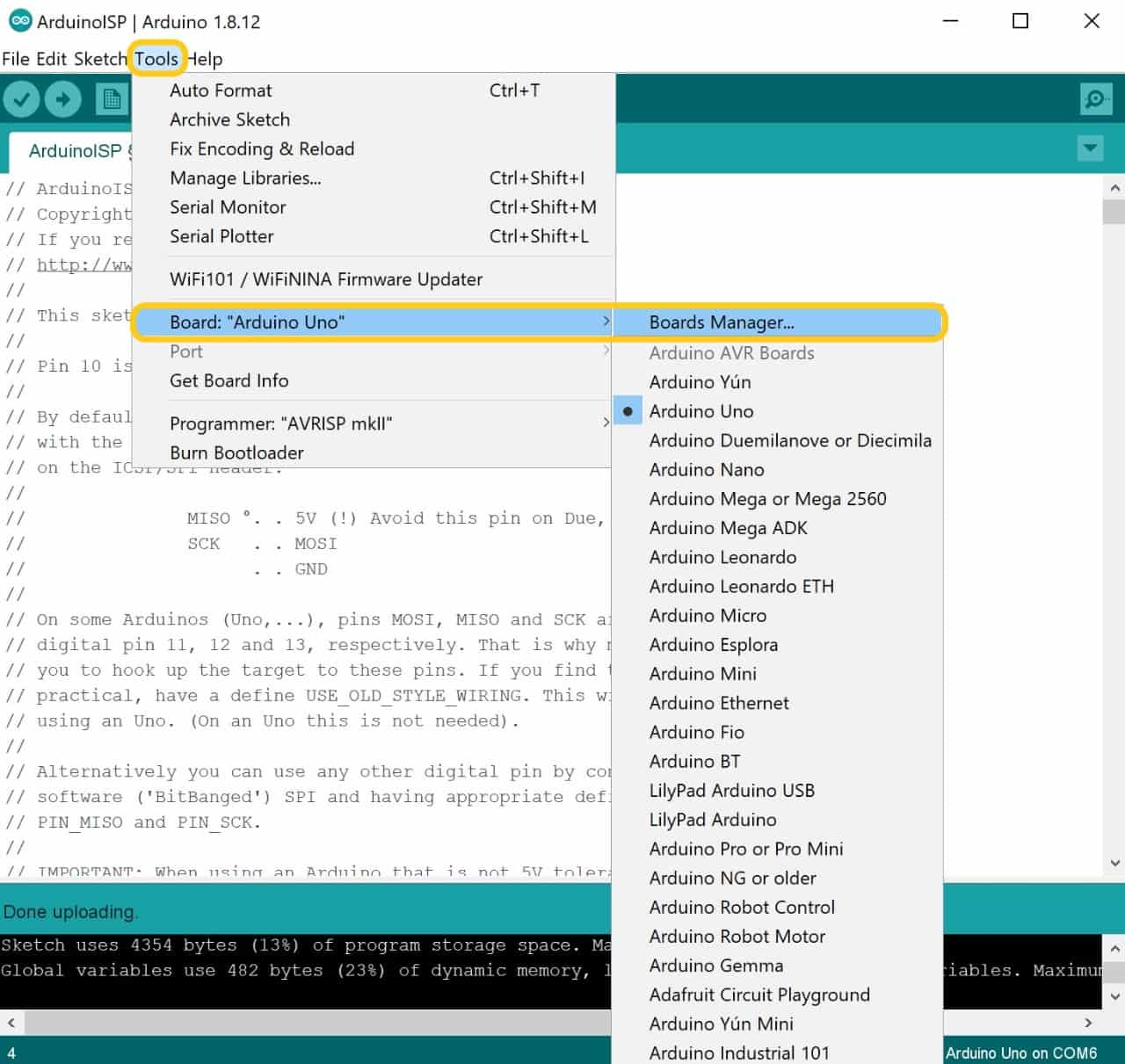This screenshot has width=1125, height=1064.
Task: Click Burn Bootloader
Action: tap(373, 452)
